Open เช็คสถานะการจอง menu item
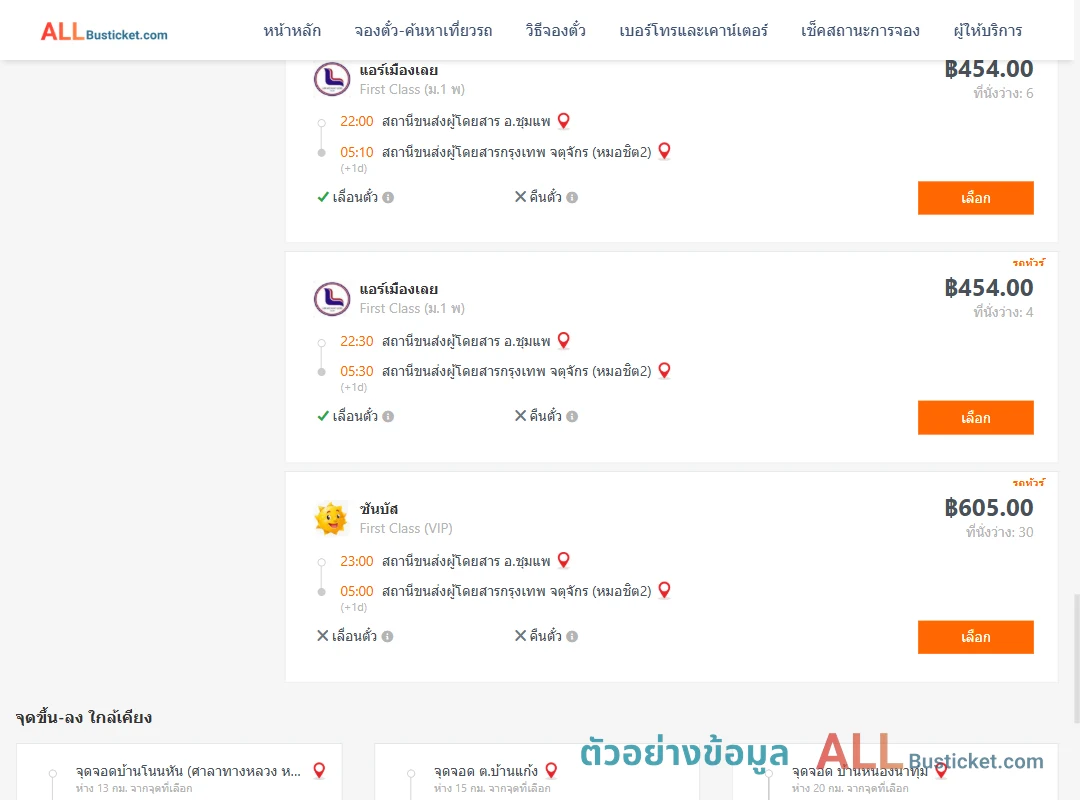The height and width of the screenshot is (800, 1080). point(860,30)
